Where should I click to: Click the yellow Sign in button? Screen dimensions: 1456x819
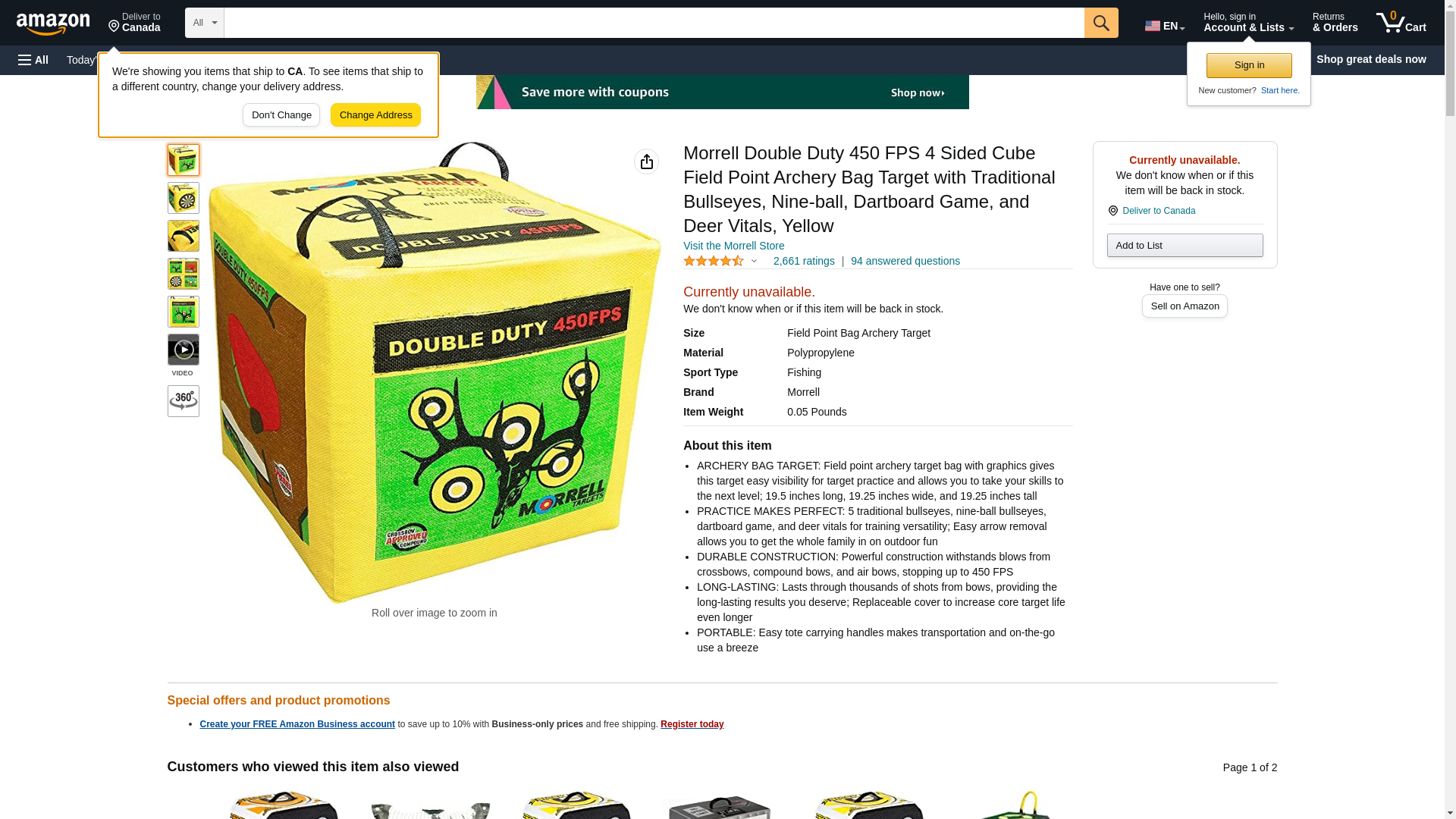coord(1249,65)
